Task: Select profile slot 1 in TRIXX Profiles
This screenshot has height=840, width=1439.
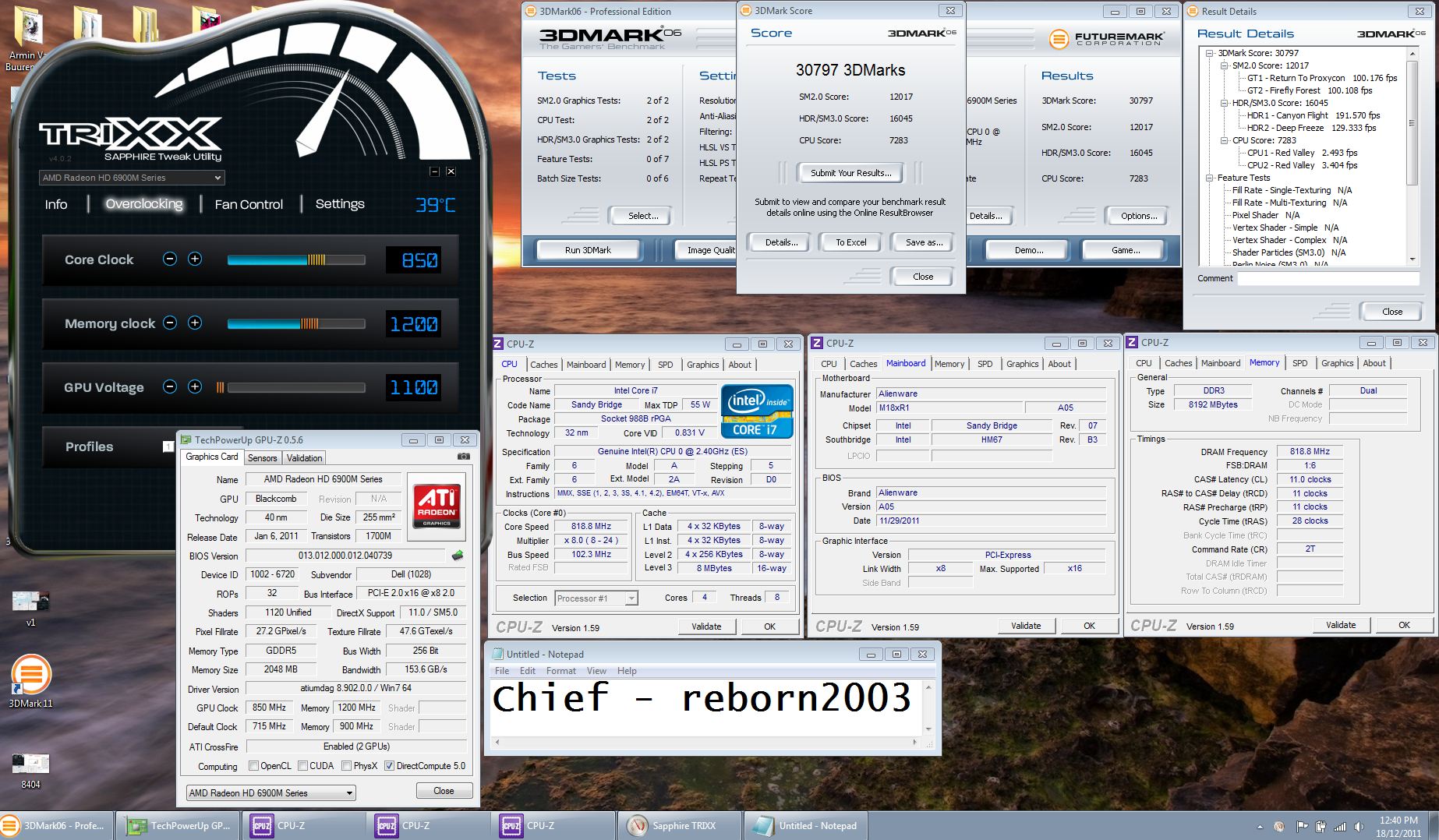Action: (x=168, y=446)
